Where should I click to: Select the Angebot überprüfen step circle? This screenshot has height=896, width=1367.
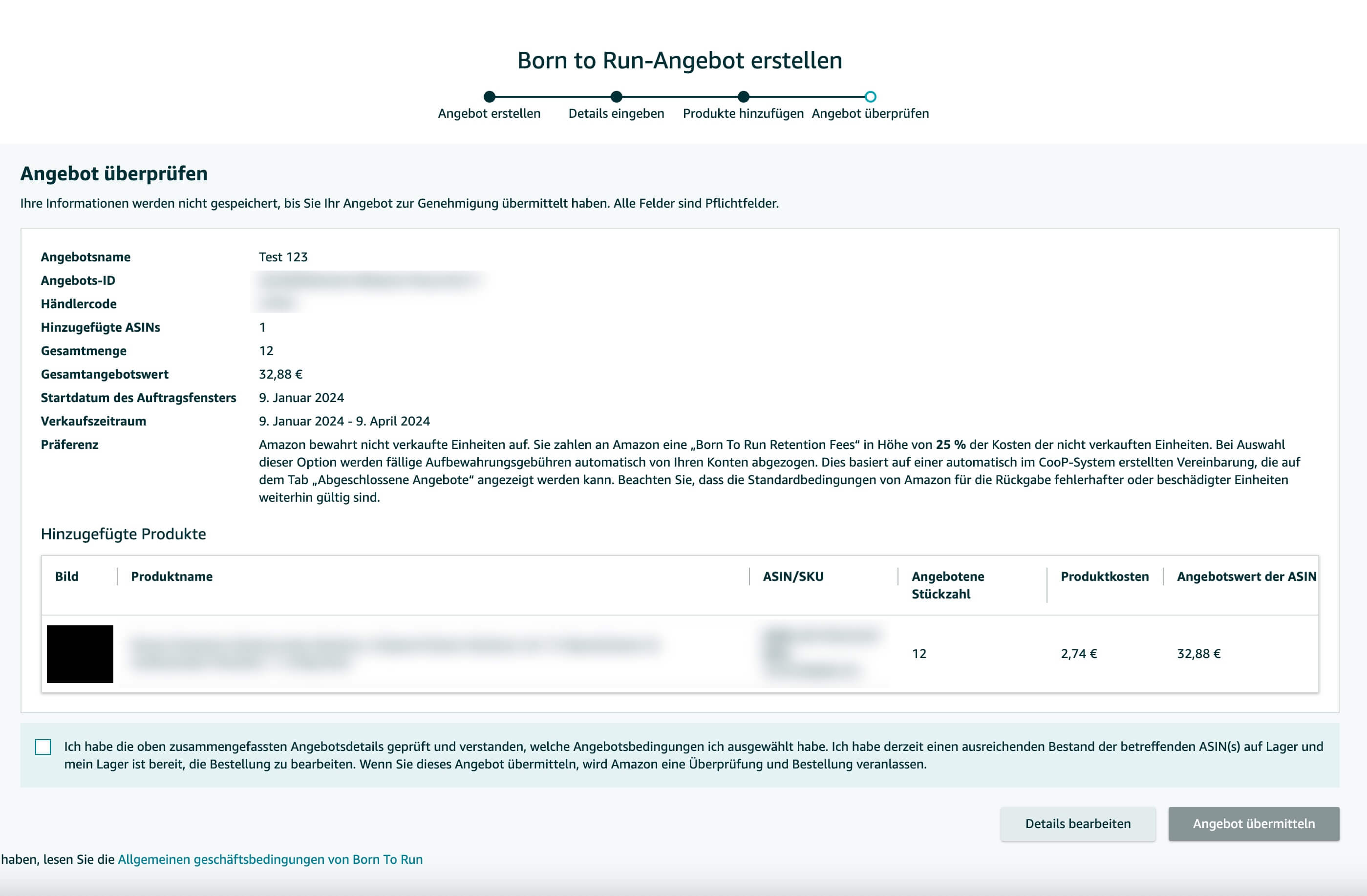(870, 97)
